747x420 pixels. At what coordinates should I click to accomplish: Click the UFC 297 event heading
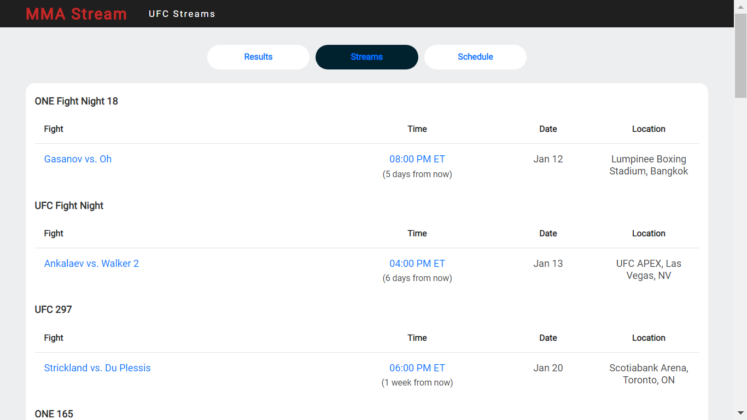point(53,310)
